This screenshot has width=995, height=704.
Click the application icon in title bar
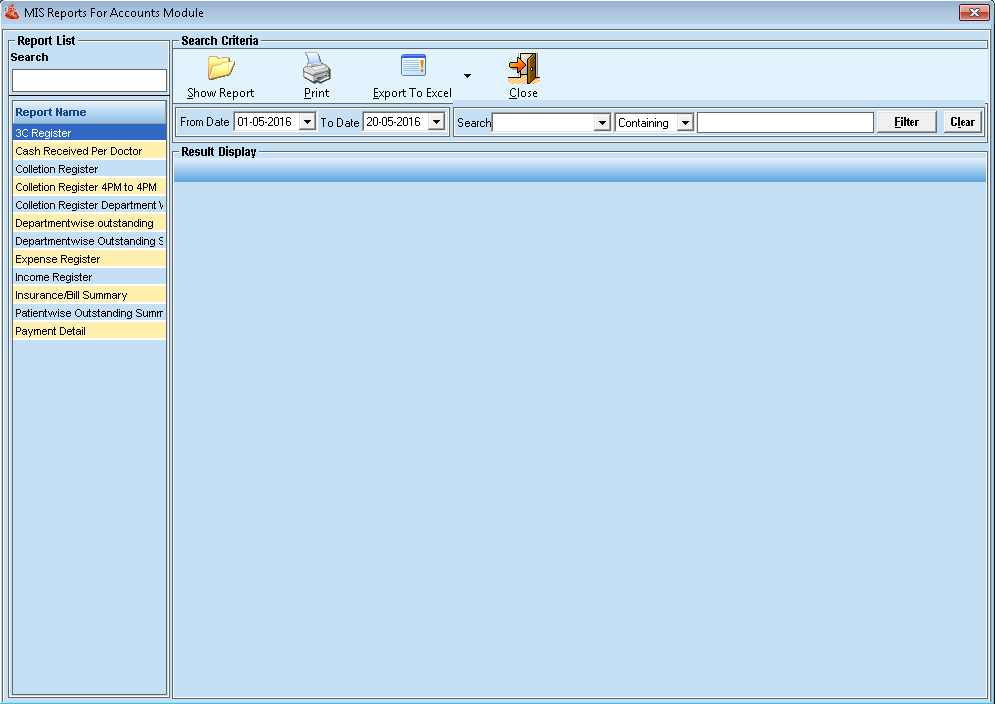[12, 13]
